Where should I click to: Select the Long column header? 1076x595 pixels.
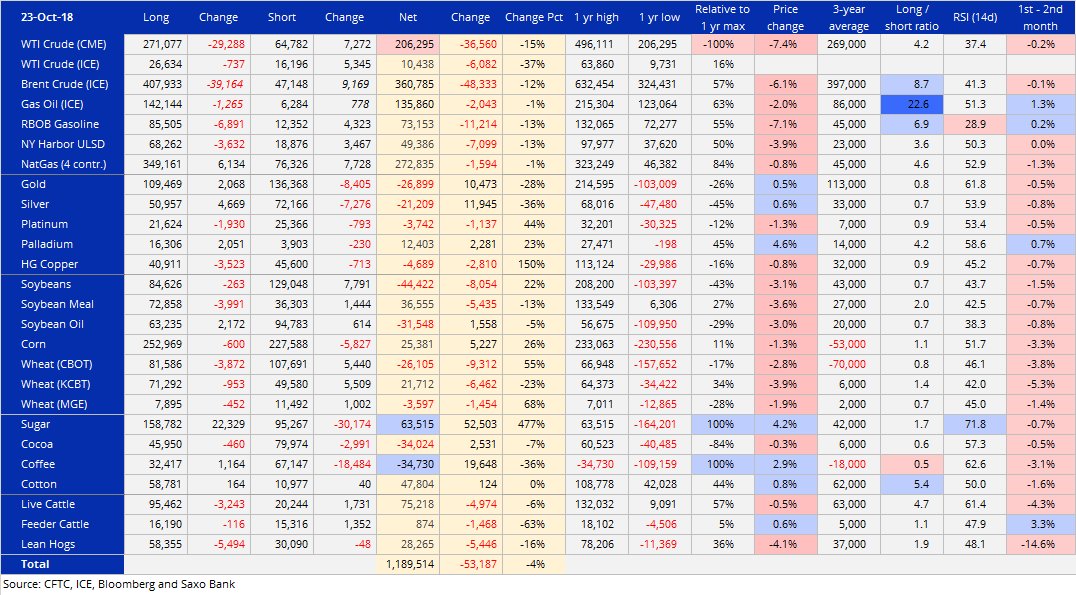pos(156,17)
